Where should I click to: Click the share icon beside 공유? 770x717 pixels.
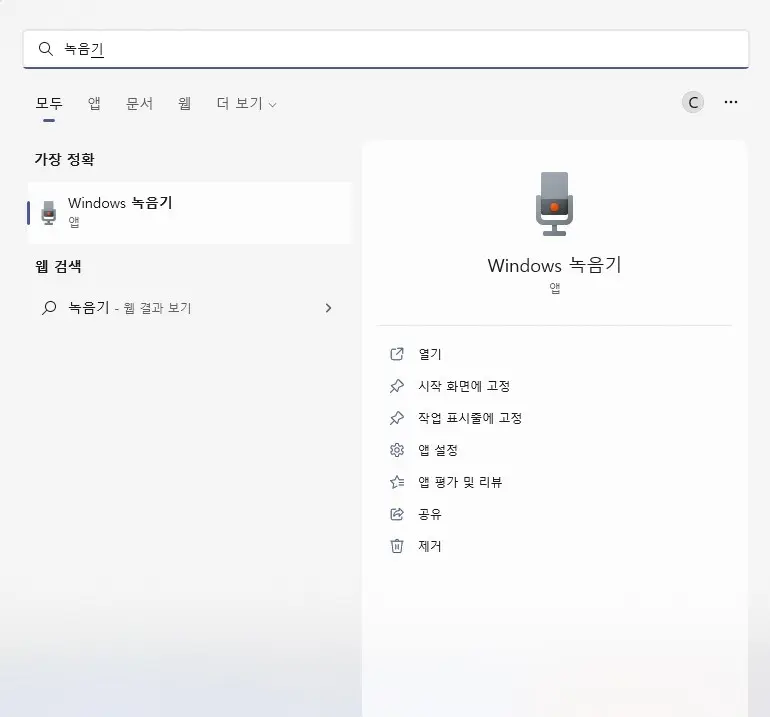coord(397,514)
